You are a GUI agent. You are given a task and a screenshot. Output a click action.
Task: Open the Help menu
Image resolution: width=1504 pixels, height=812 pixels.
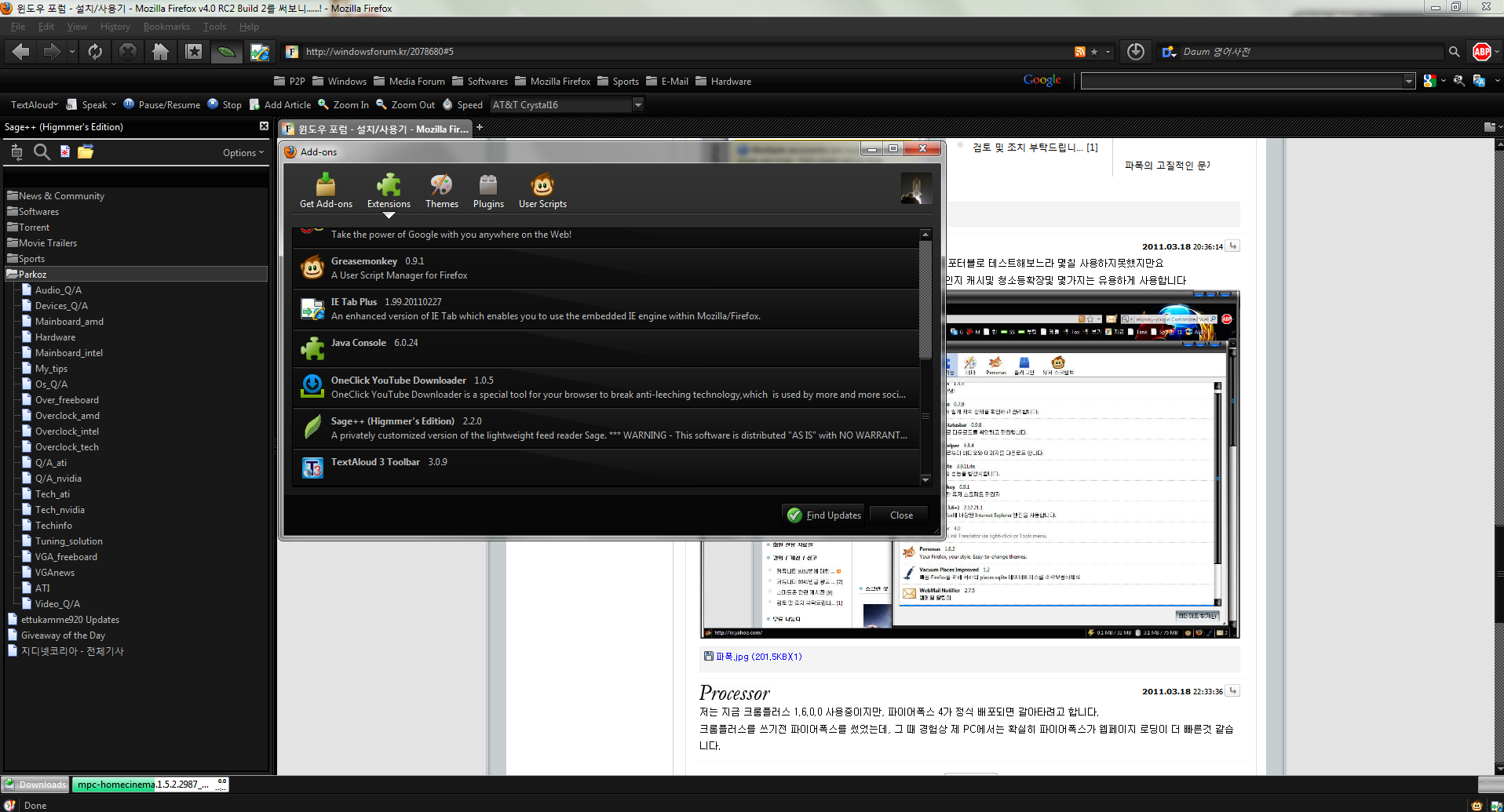249,26
